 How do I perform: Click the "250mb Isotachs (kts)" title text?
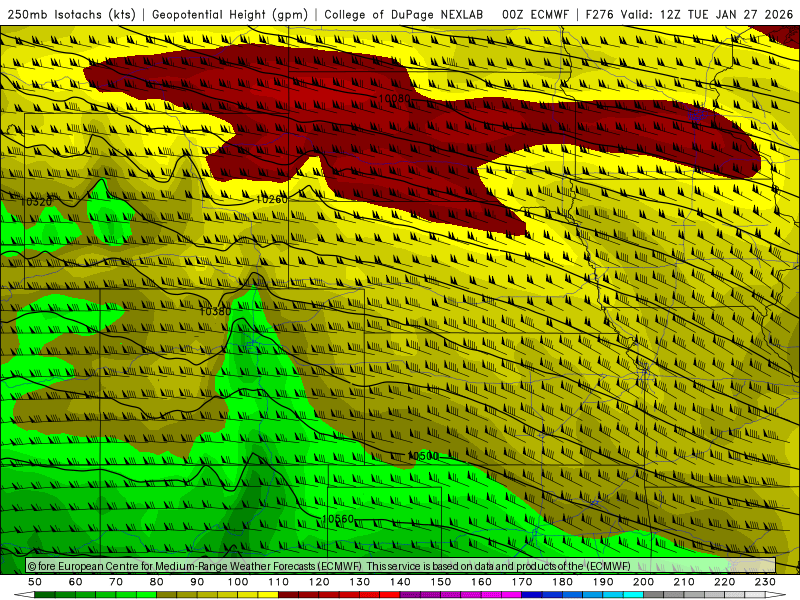(71, 14)
